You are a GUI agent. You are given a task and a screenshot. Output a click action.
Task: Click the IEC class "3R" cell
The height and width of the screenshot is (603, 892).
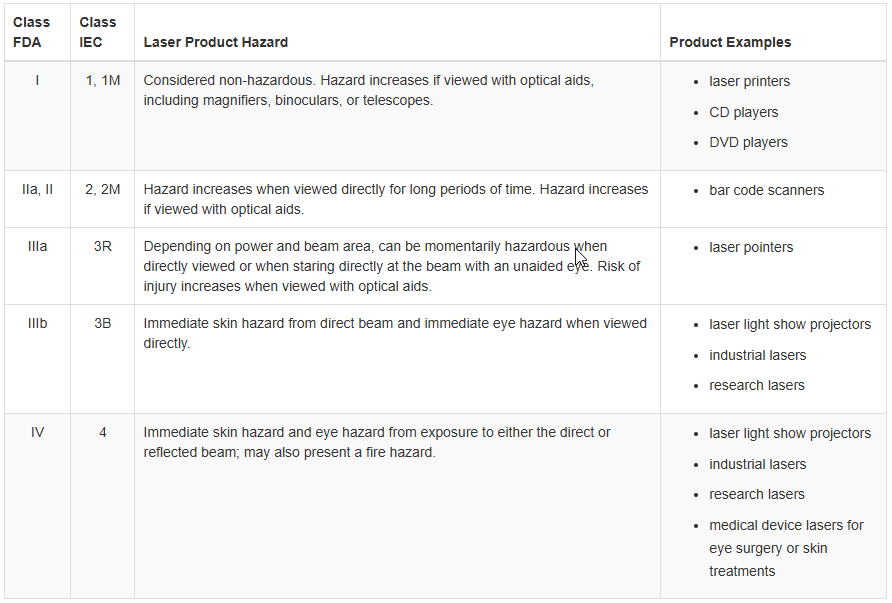[102, 246]
